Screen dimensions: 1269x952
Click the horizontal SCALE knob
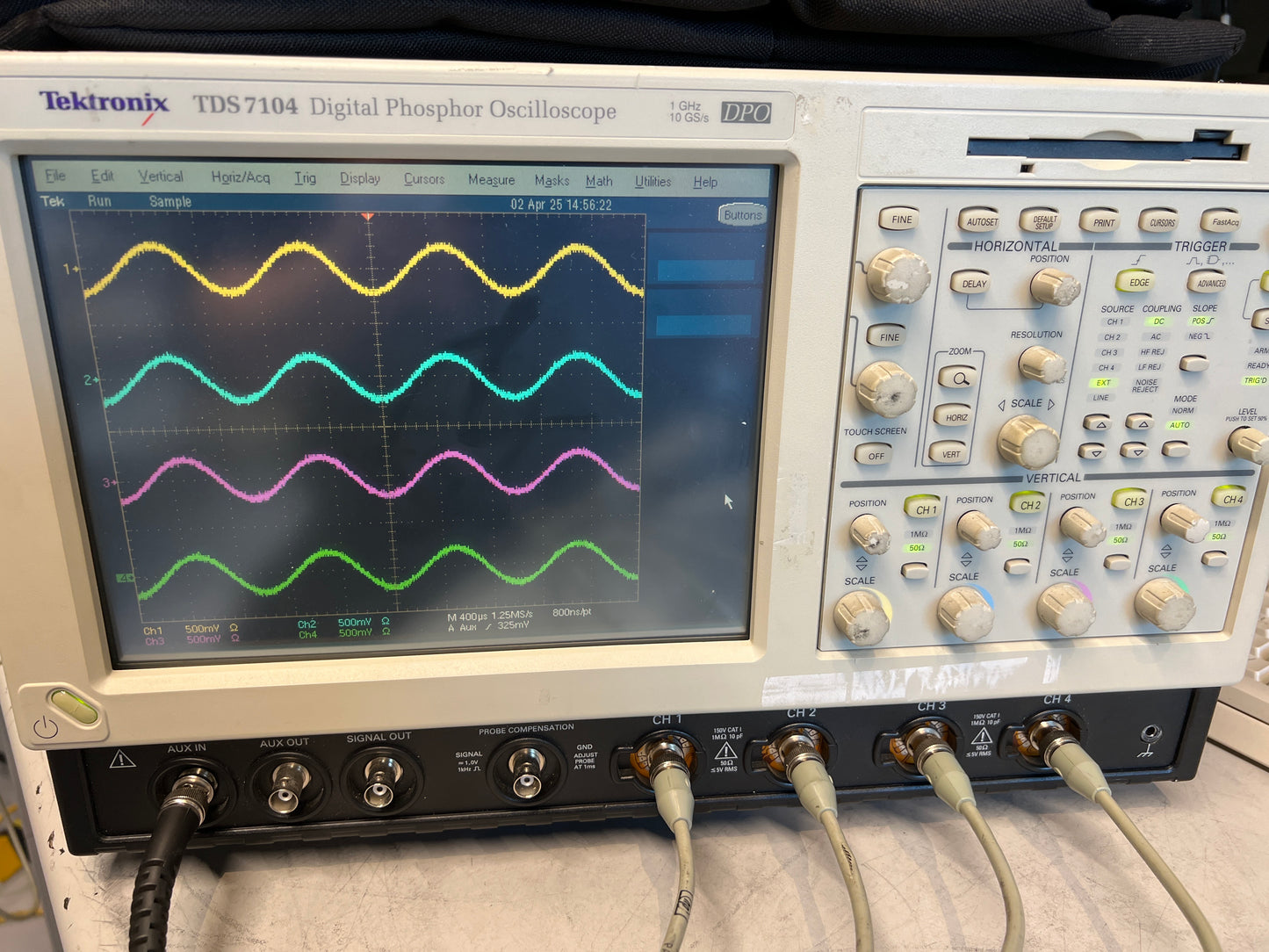(x=1027, y=442)
